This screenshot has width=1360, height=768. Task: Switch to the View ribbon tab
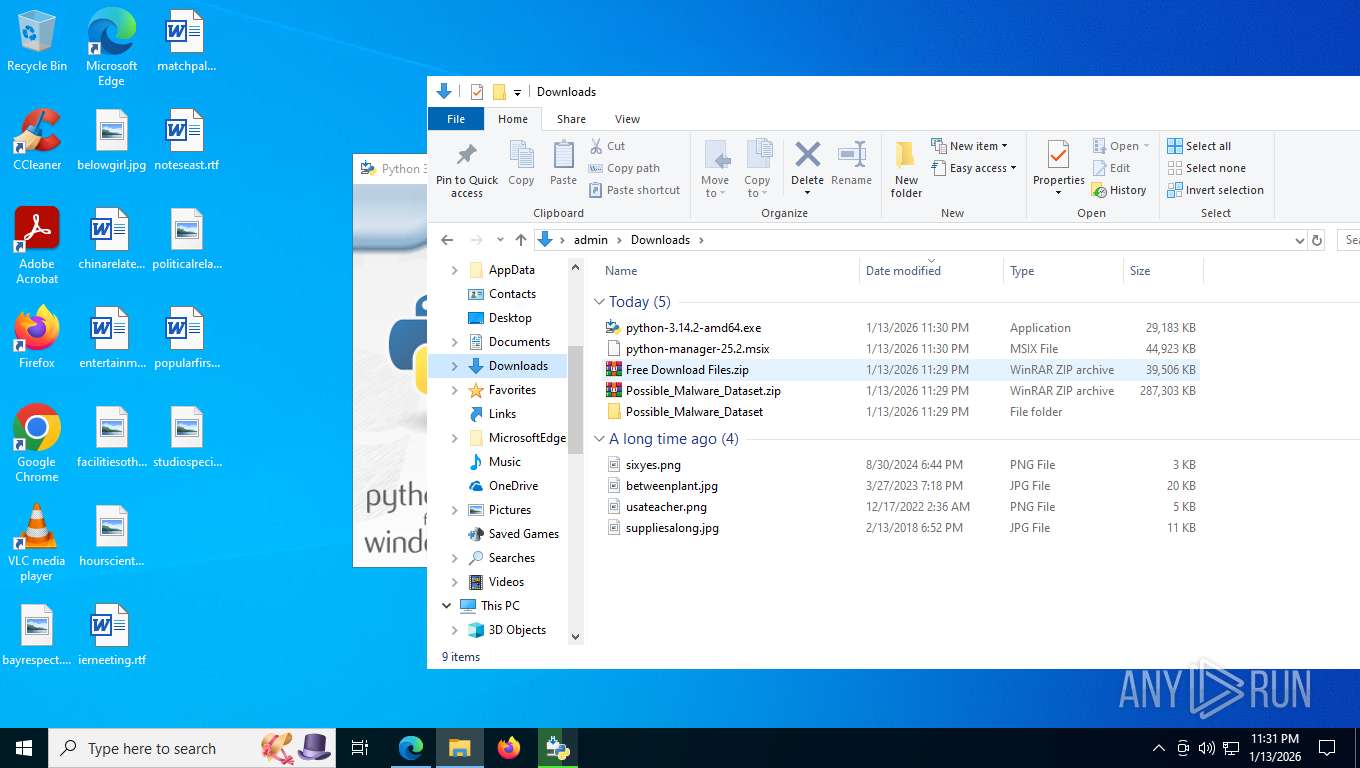point(627,119)
